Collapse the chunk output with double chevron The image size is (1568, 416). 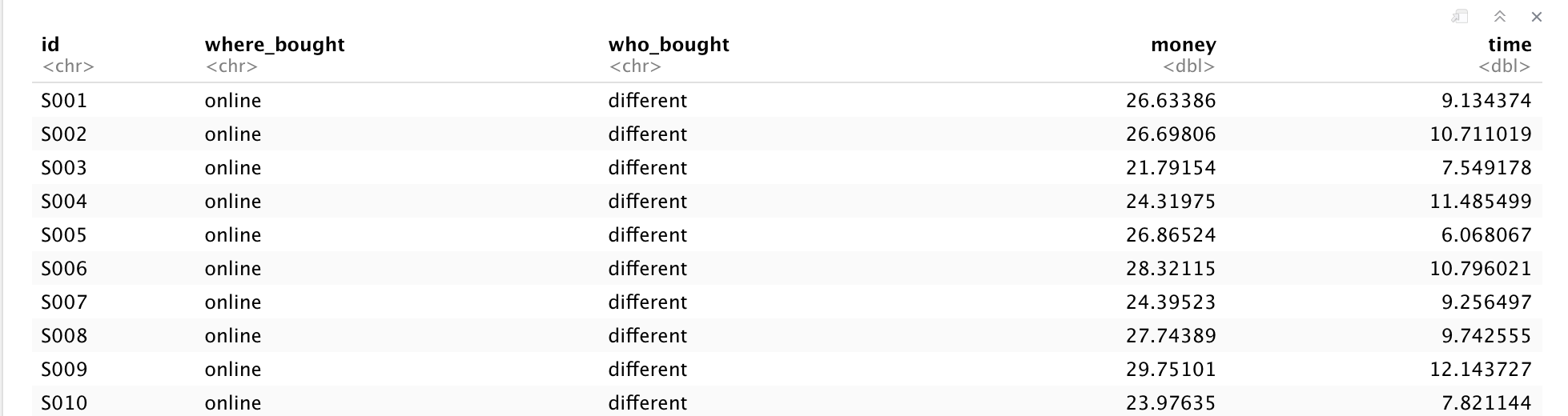point(1500,17)
